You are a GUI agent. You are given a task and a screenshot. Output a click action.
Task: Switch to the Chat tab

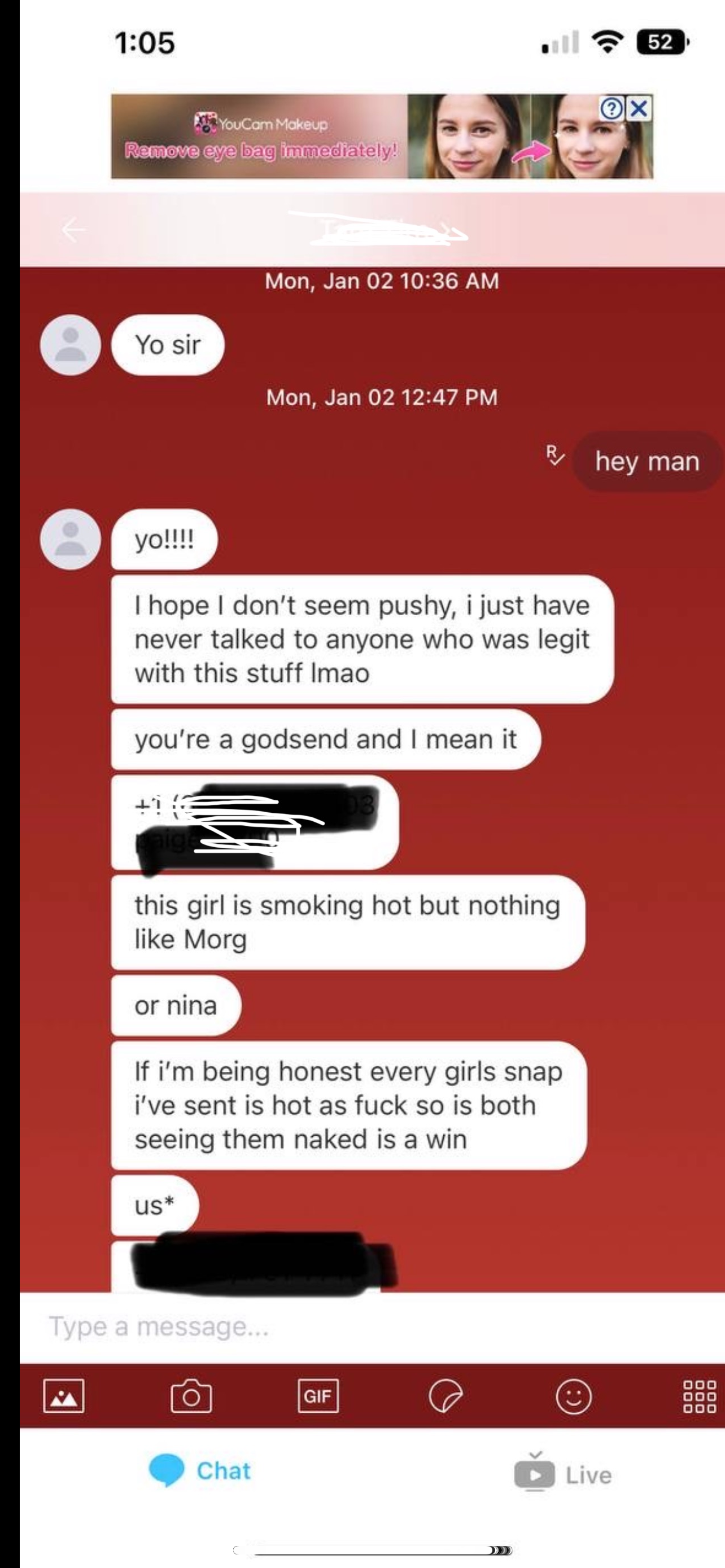[x=200, y=1470]
